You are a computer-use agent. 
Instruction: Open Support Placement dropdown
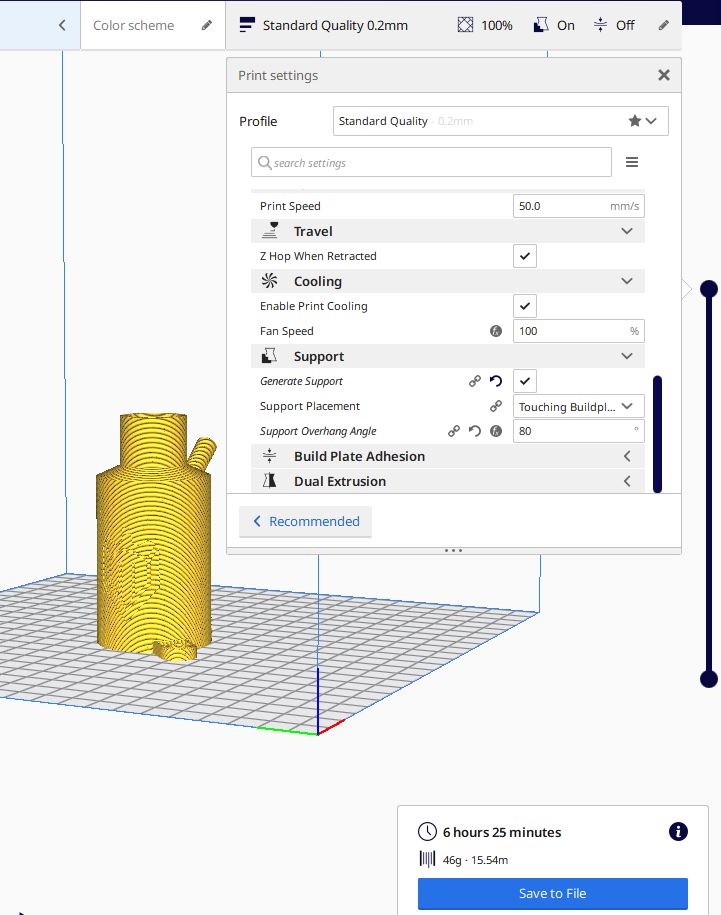coord(579,406)
